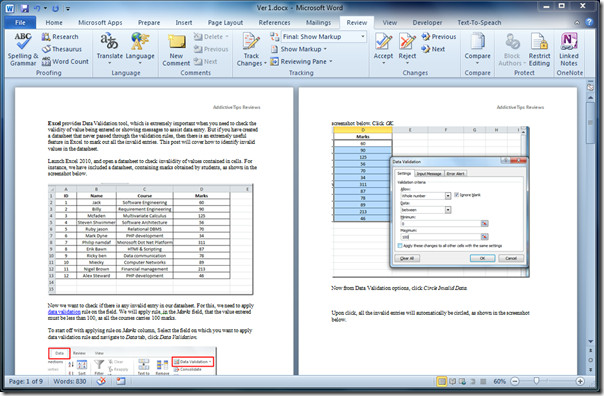The height and width of the screenshot is (396, 604).
Task: Toggle the ruler button above vertical scrollbar
Action: (x=590, y=87)
